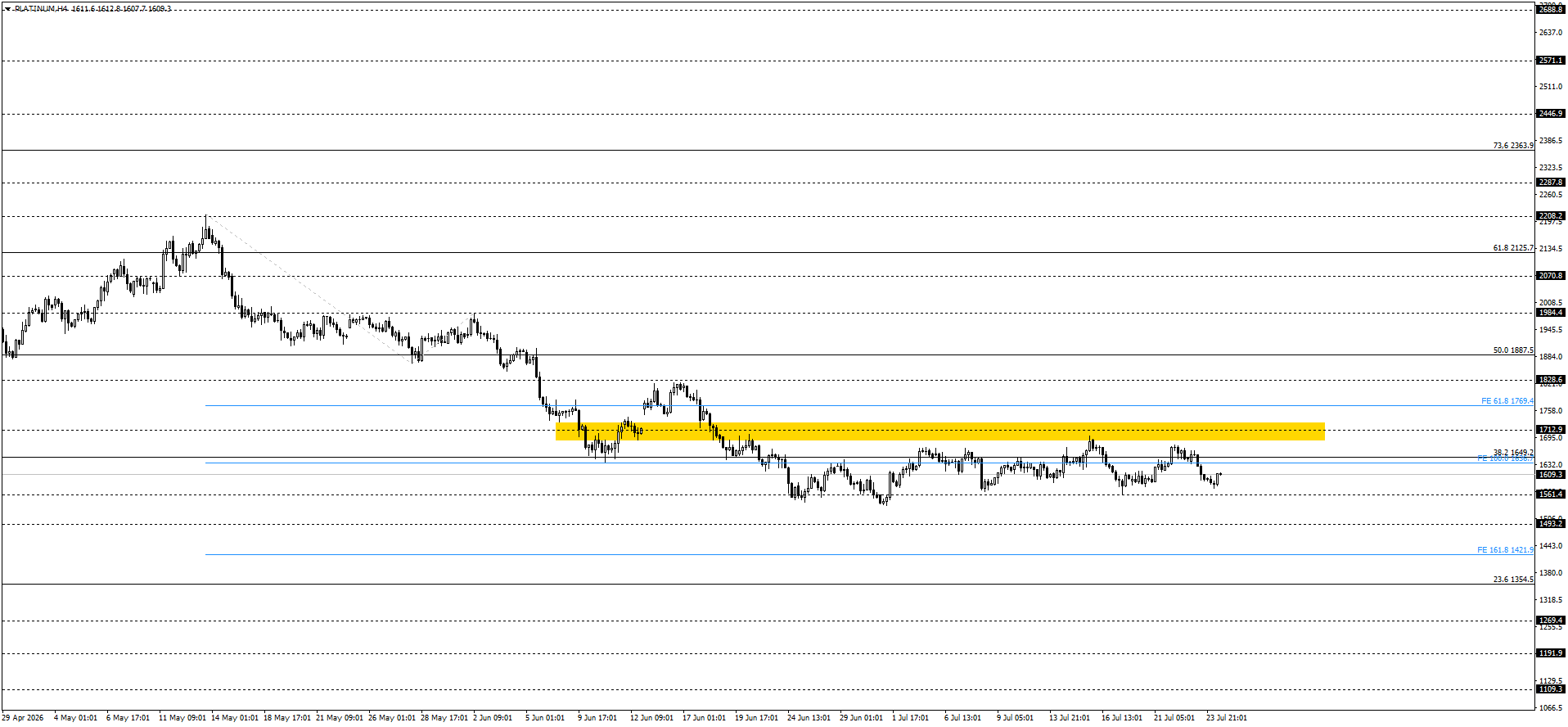Viewport: 1568px width, 727px height.
Task: Click the 61.8 2125.7 retracement label
Action: coord(1513,248)
